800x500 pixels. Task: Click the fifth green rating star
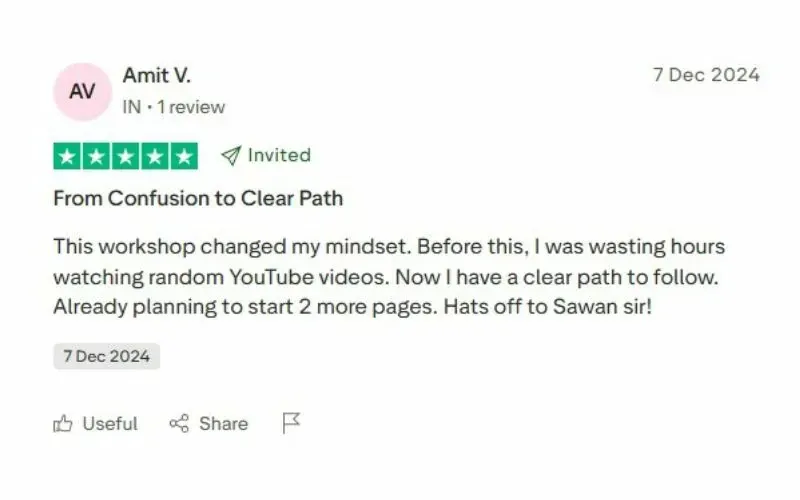(184, 156)
